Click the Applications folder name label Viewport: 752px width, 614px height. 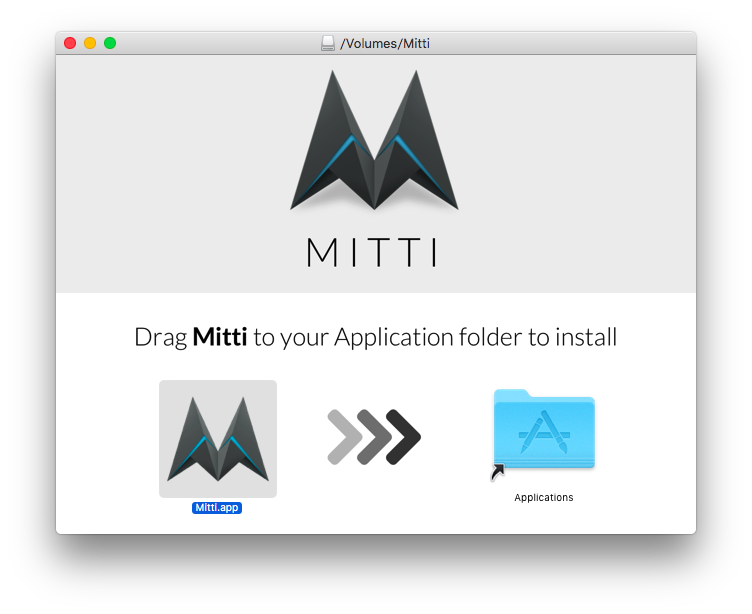(543, 497)
